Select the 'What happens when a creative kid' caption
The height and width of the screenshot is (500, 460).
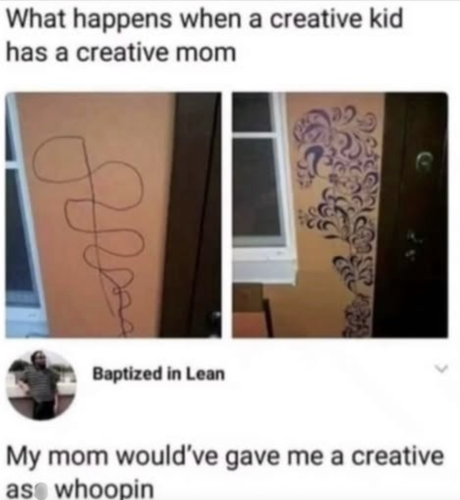click(x=205, y=20)
